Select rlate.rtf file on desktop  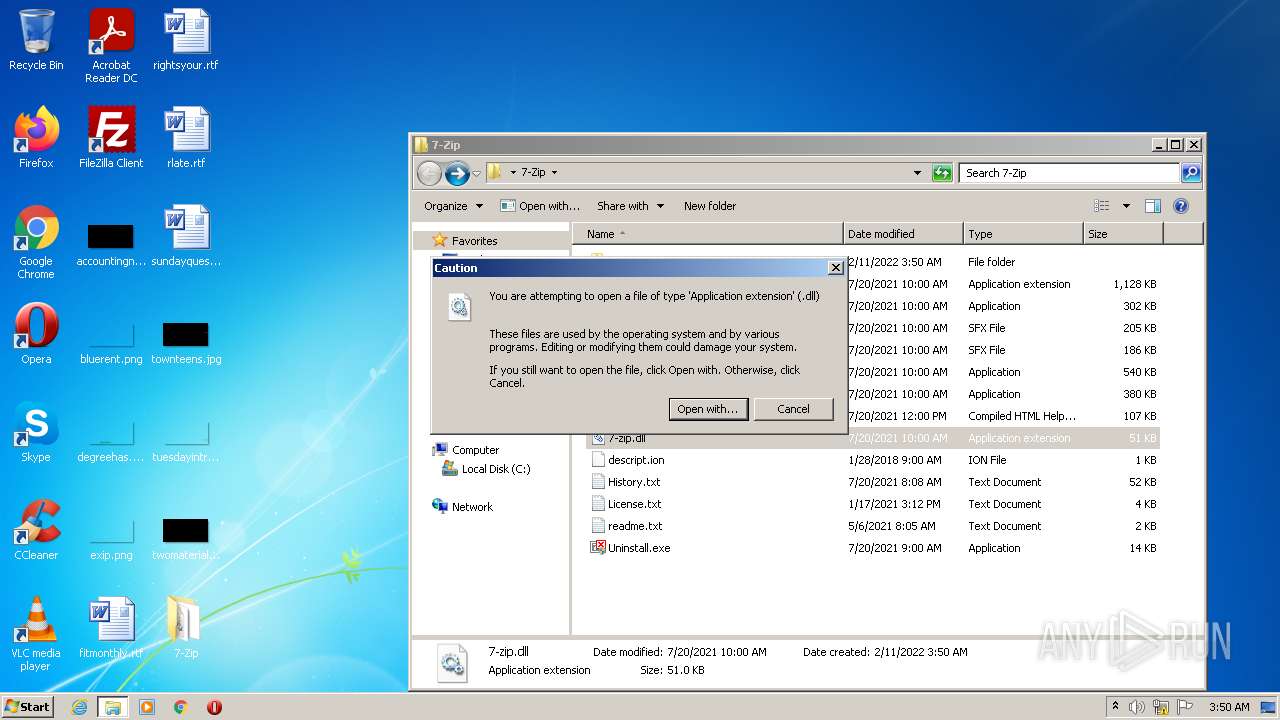[x=186, y=138]
